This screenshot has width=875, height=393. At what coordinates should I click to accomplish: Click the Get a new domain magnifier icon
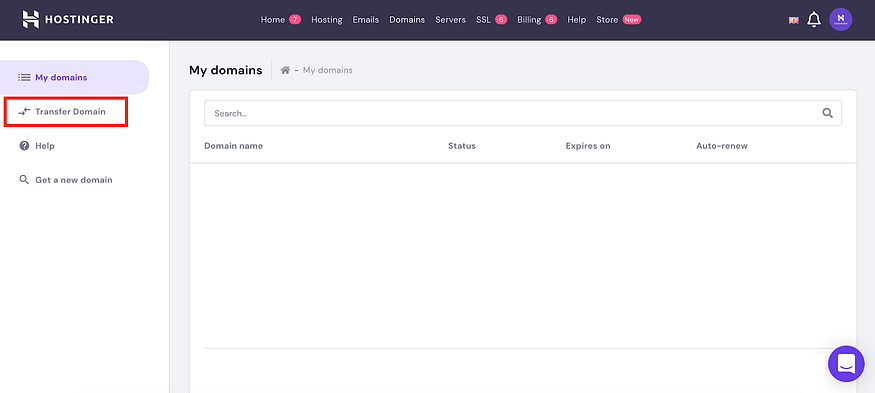[24, 180]
